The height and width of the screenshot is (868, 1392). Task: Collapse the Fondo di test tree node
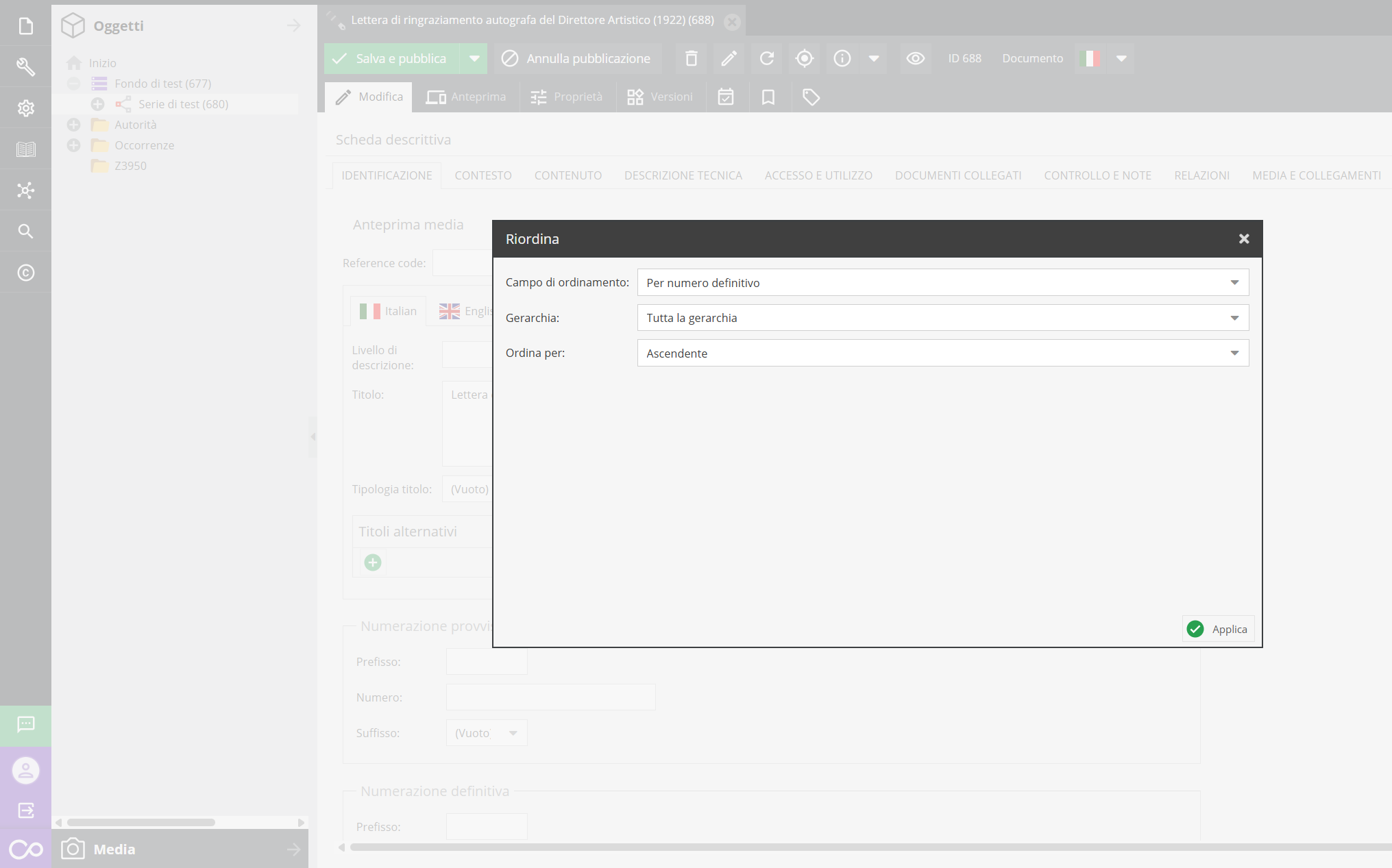74,84
